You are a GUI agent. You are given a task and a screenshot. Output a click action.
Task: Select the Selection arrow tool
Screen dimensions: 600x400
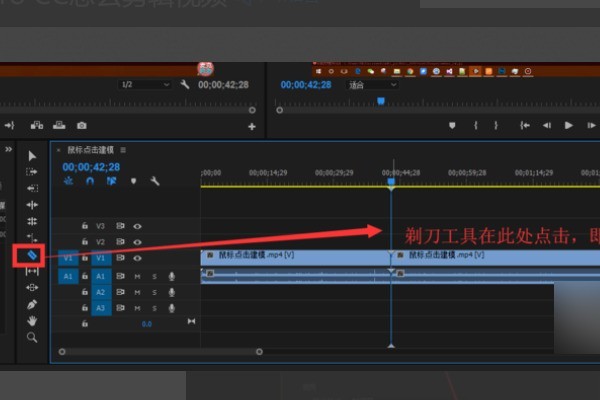pos(32,156)
